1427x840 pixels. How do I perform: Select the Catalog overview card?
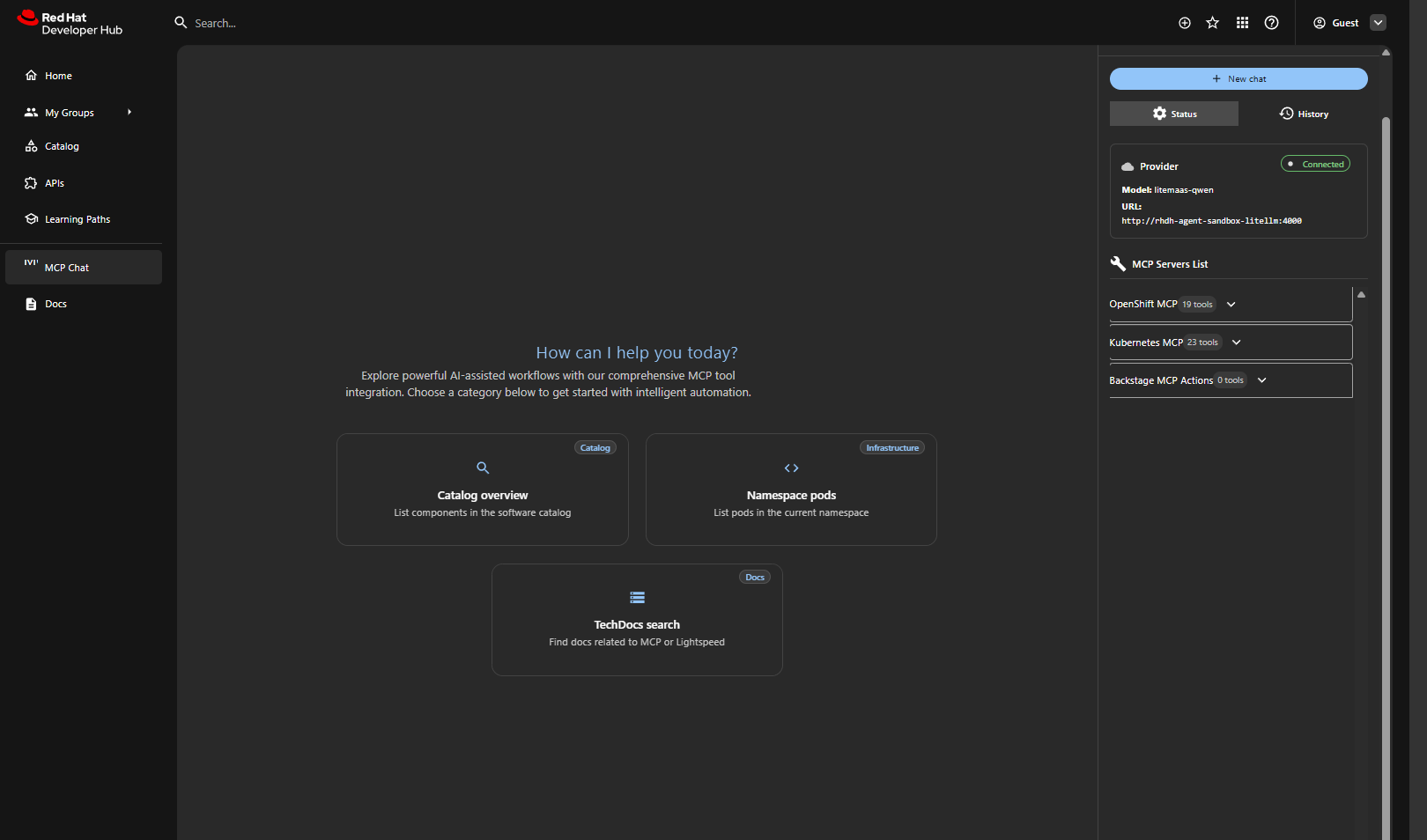[483, 490]
